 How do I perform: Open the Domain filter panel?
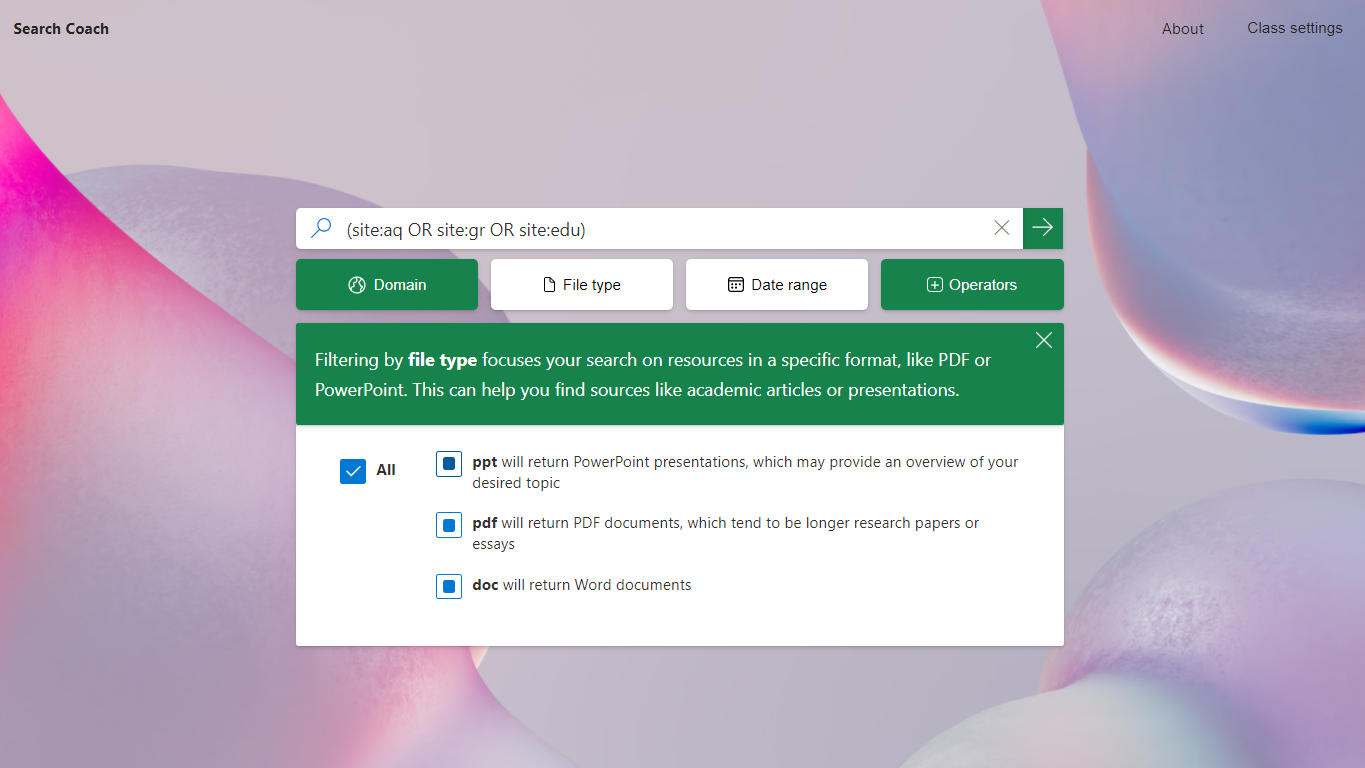coord(386,285)
